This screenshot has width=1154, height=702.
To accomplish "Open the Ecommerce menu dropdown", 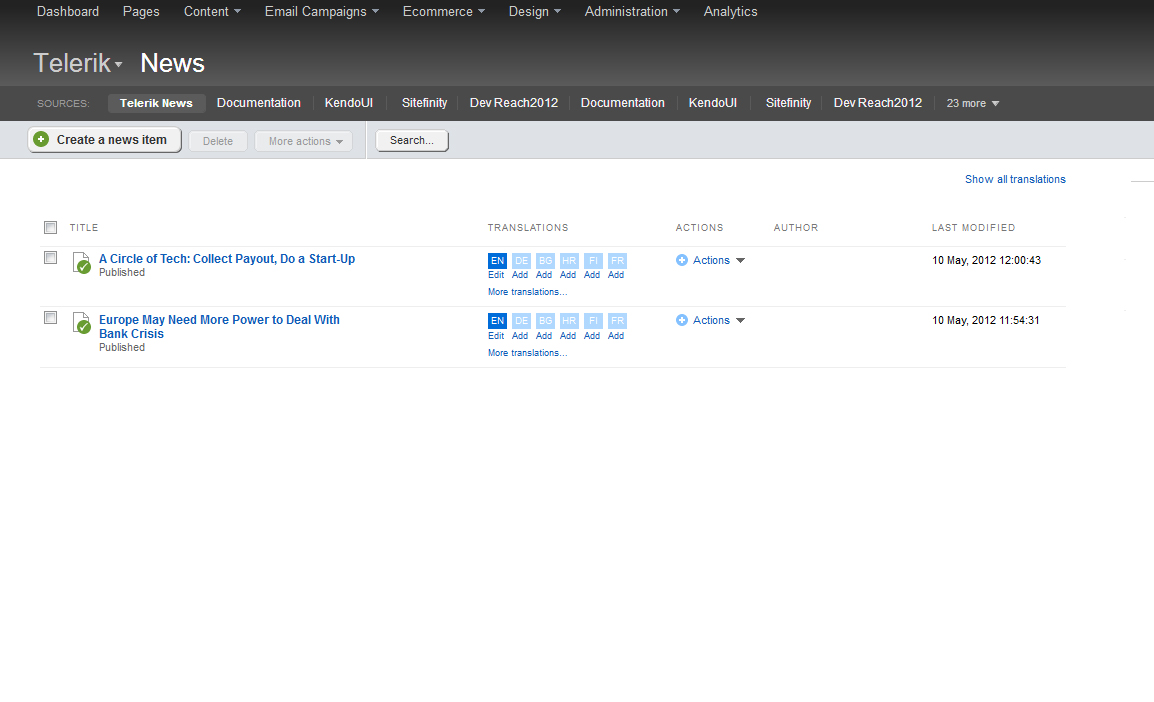I will [x=444, y=12].
